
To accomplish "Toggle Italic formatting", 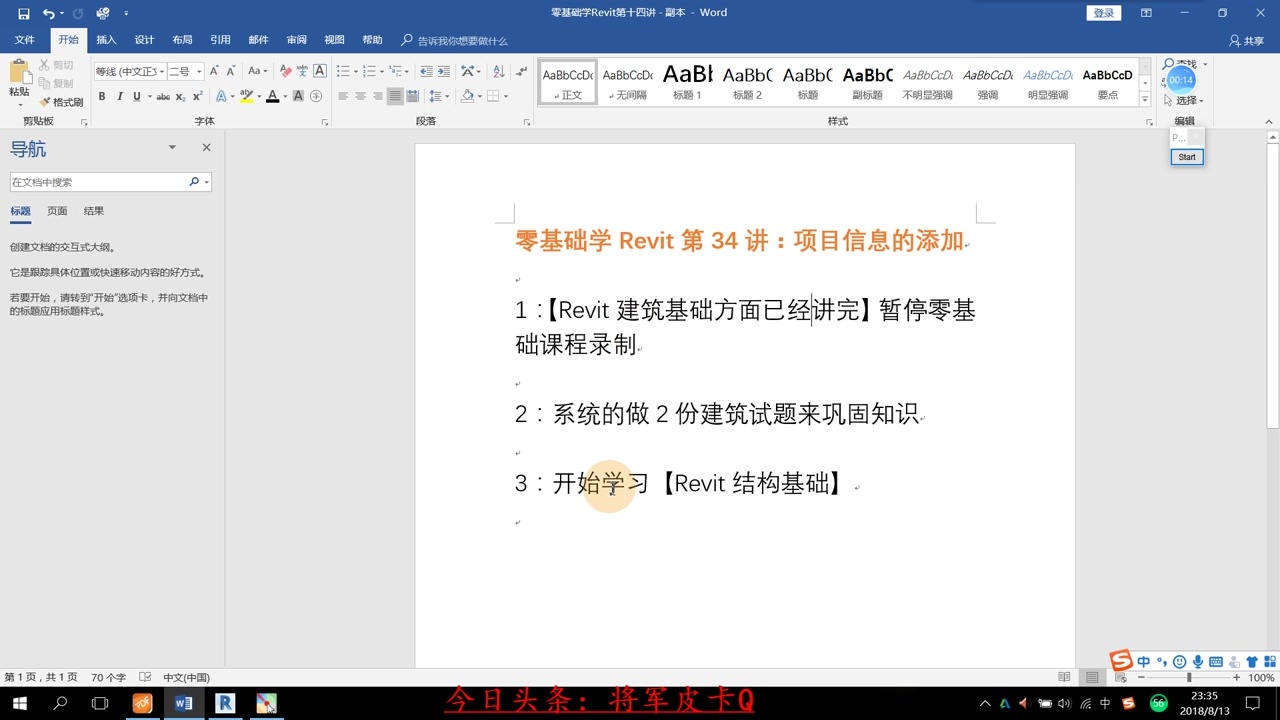I will click(119, 97).
